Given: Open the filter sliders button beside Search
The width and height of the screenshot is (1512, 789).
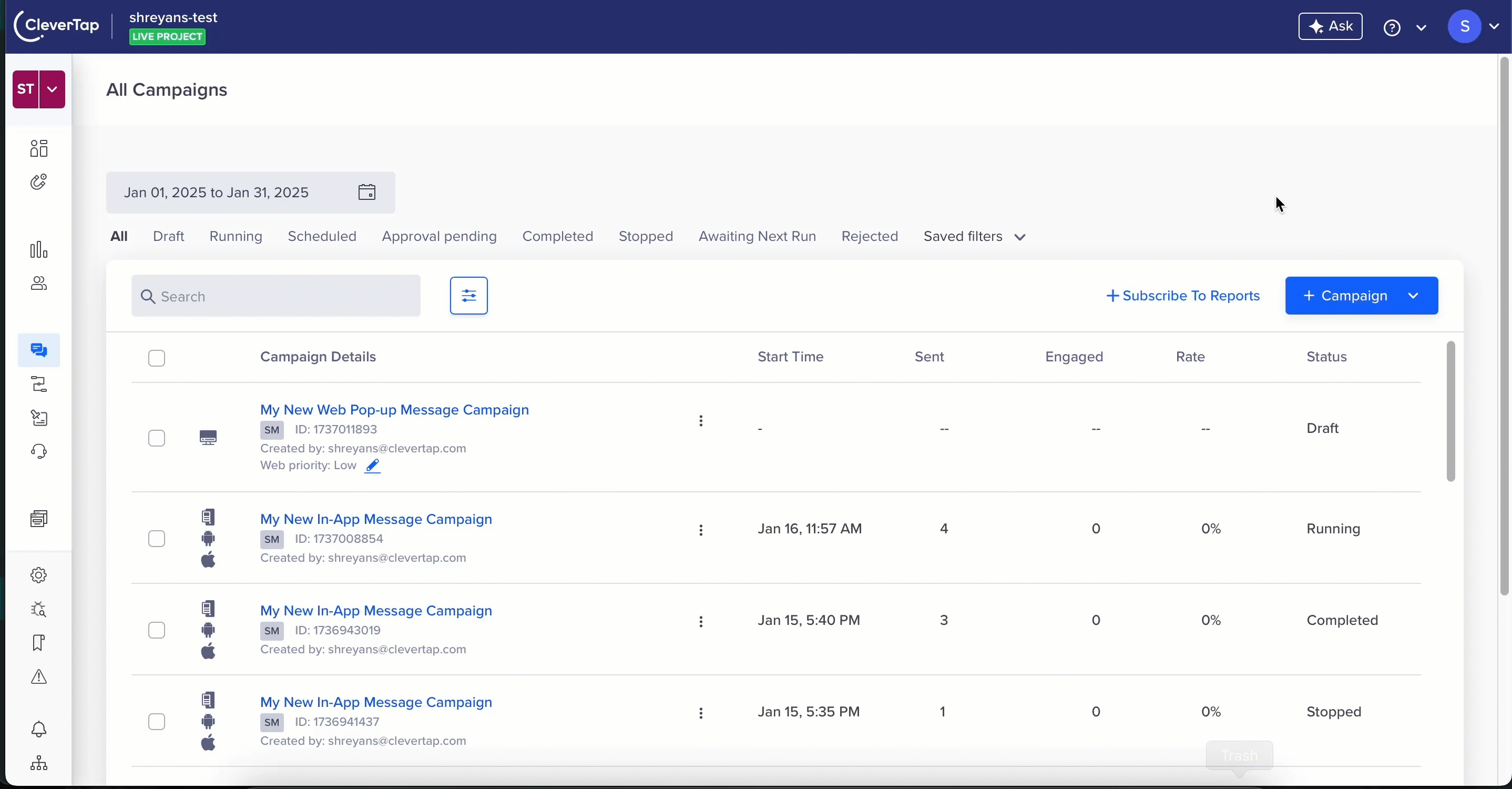Looking at the screenshot, I should pyautogui.click(x=468, y=295).
